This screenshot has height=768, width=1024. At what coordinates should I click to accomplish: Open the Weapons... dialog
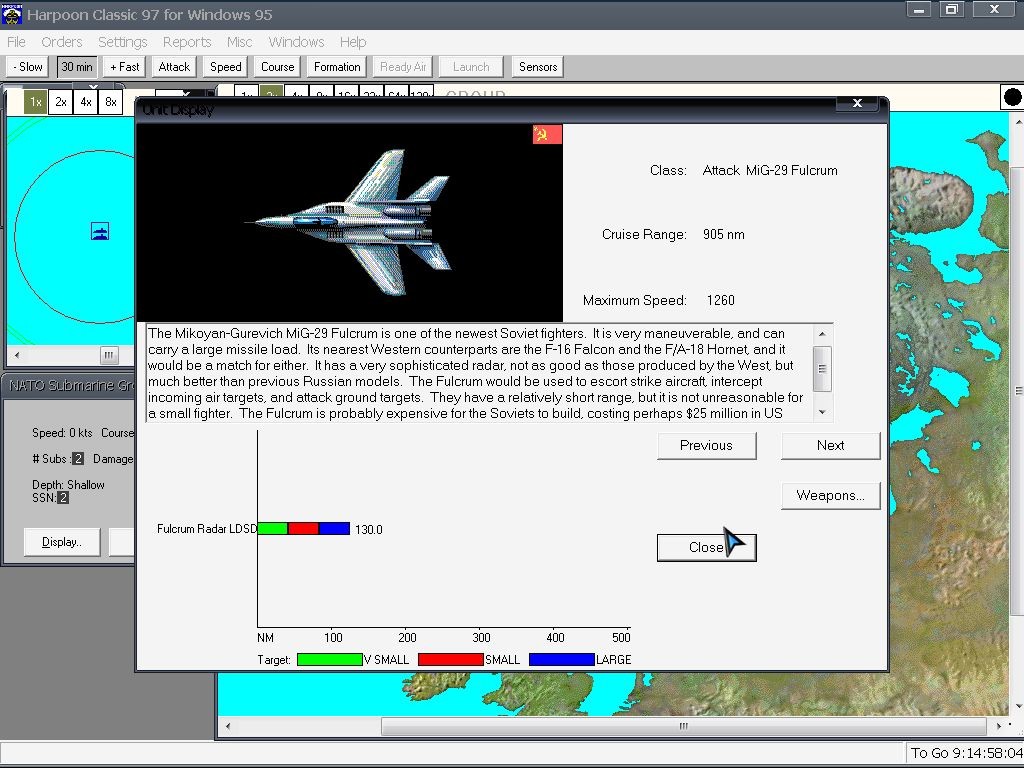coord(831,496)
